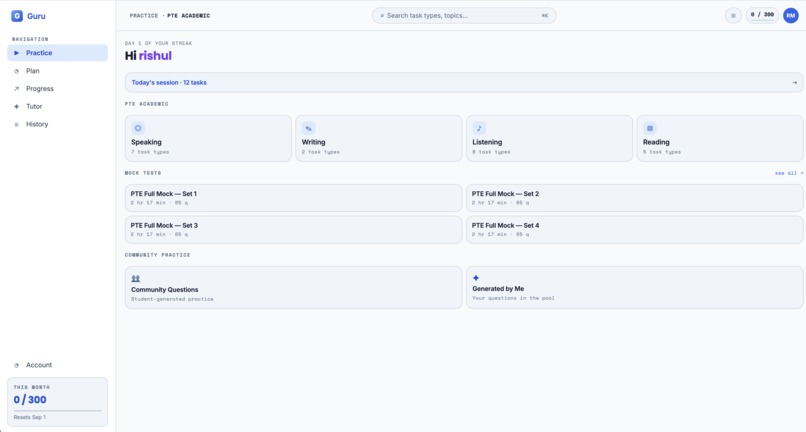Go to Plan in navigation
The height and width of the screenshot is (432, 806).
pos(58,71)
